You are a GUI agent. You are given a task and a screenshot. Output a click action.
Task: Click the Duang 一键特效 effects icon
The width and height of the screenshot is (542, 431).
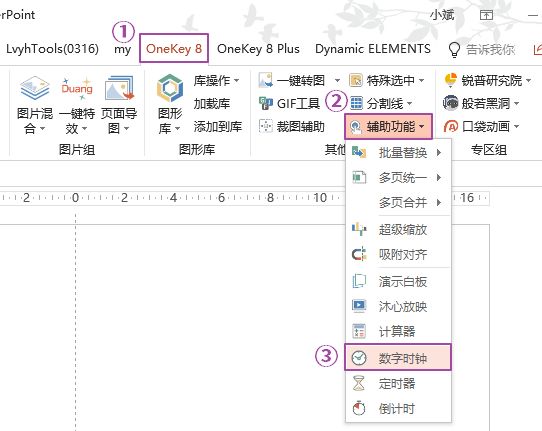click(77, 88)
